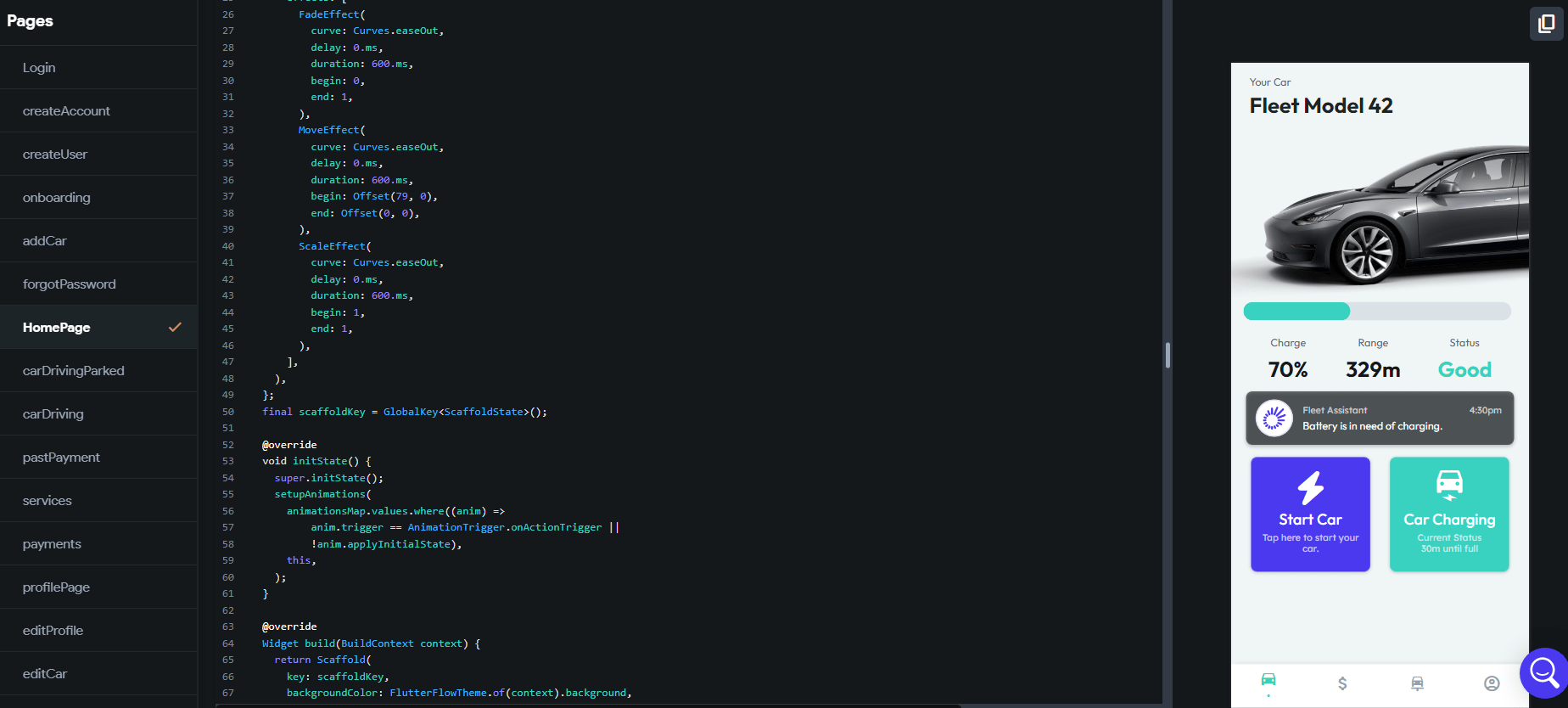Click the car icon on Car Charging card
Viewport: 1568px width, 708px height.
click(1449, 485)
